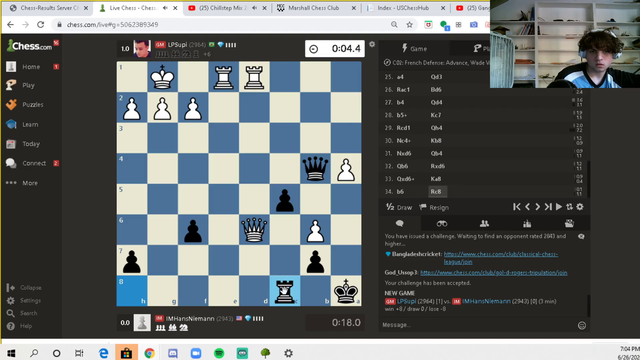Open the Windows Start menu

[11, 353]
